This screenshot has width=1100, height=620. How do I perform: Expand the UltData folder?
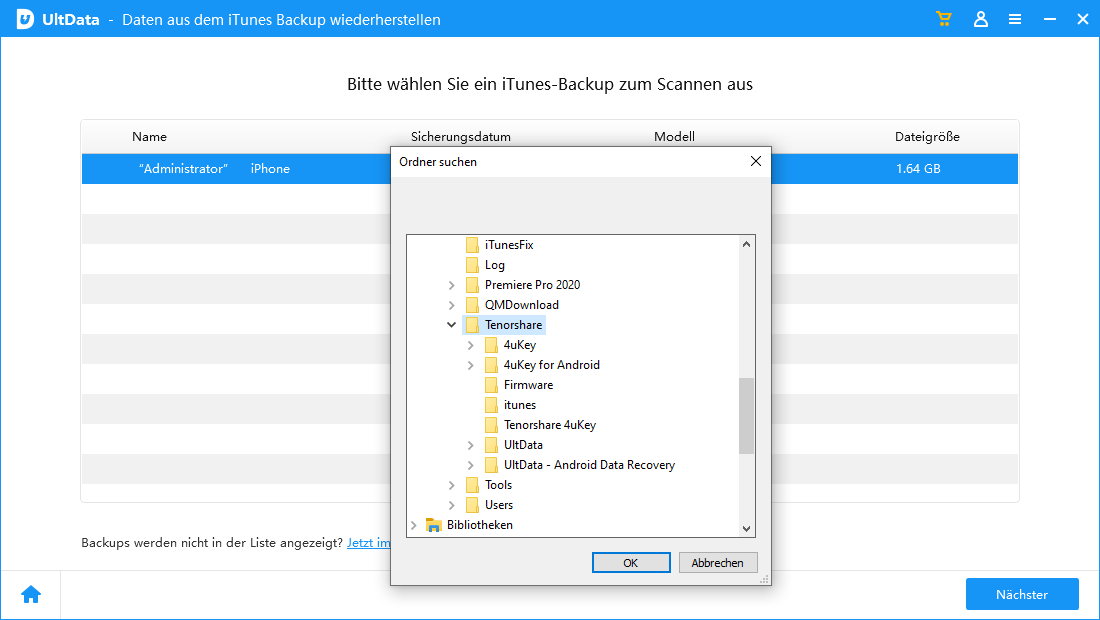point(471,445)
